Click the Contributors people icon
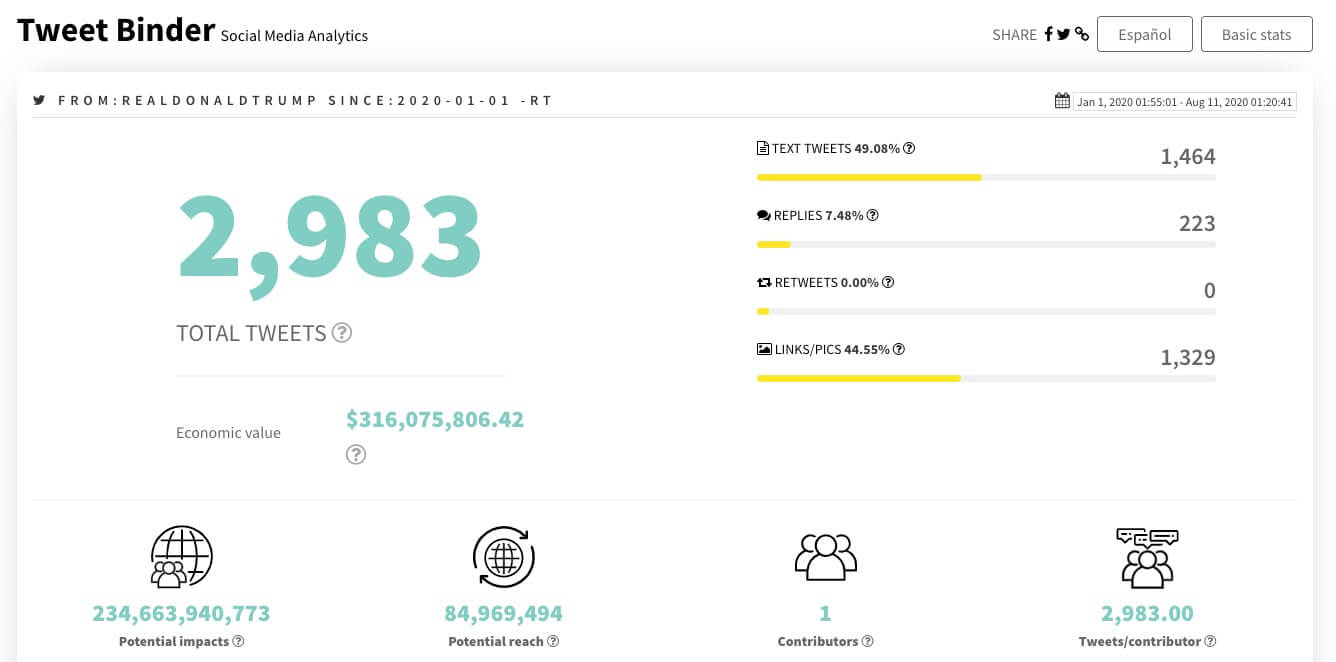The width and height of the screenshot is (1336, 662). click(x=825, y=557)
